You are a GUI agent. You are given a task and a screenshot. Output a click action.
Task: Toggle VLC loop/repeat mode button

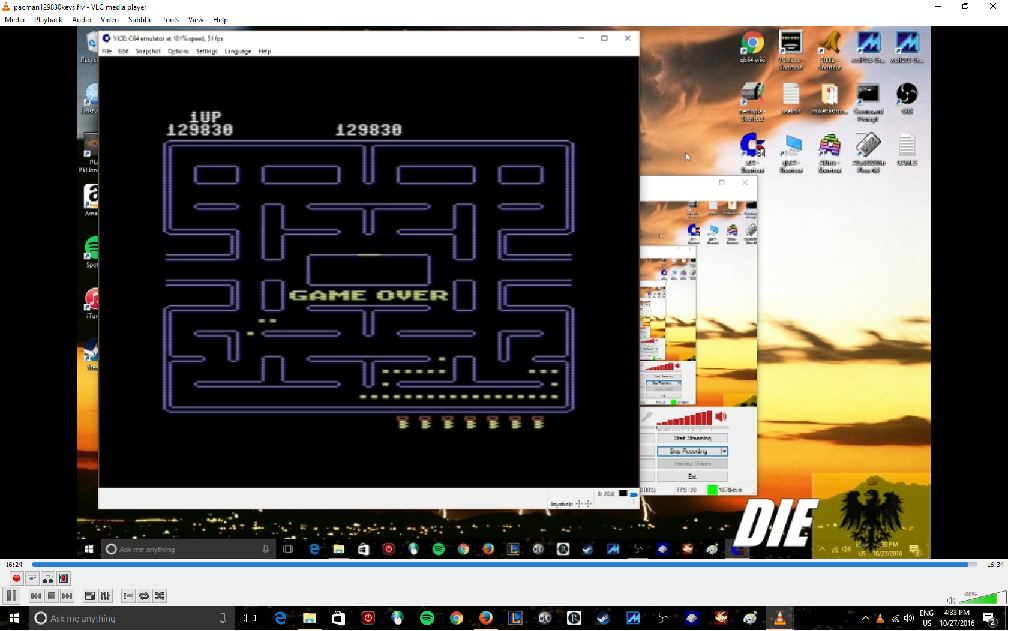tap(144, 596)
